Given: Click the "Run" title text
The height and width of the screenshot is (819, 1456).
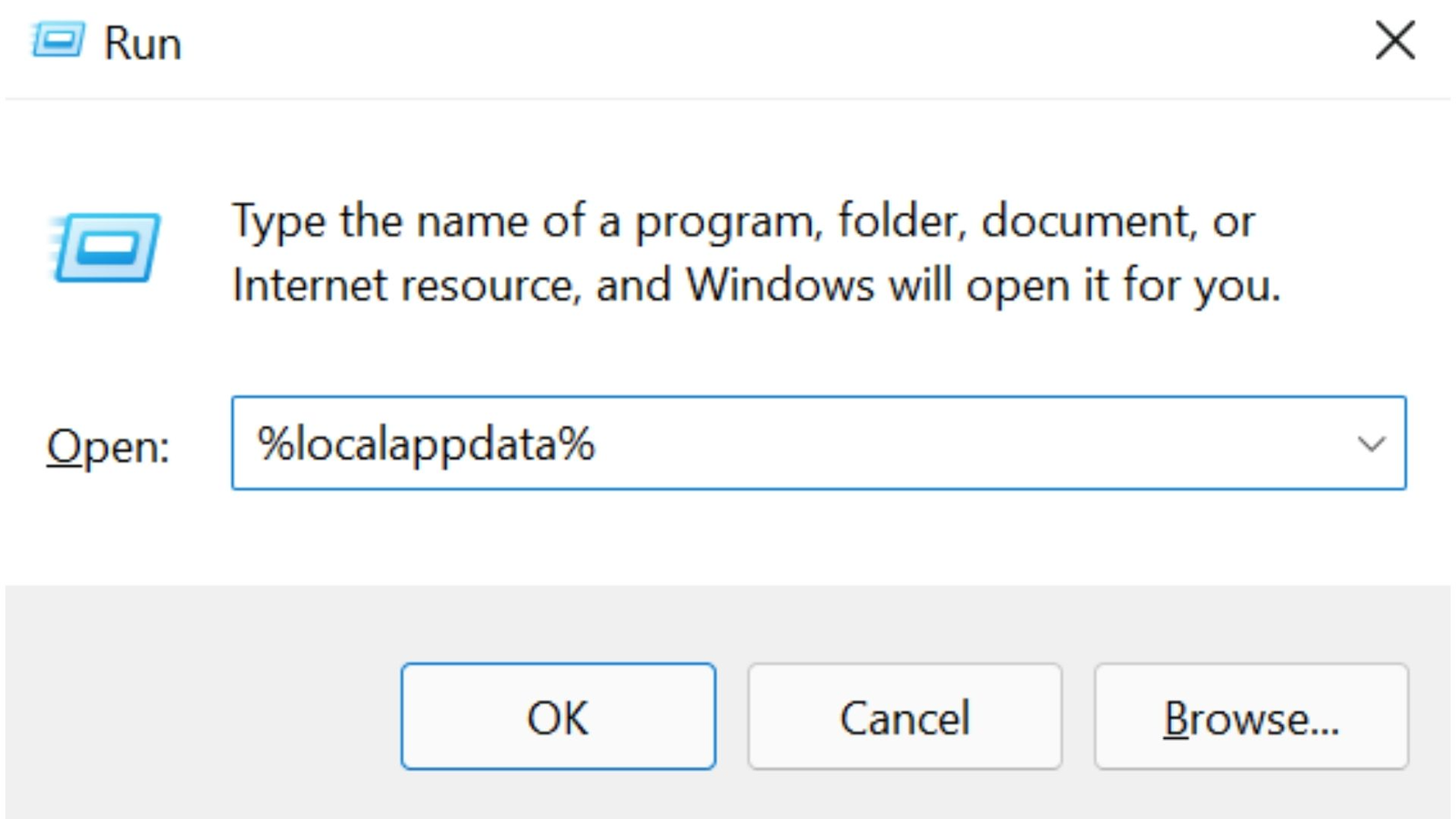Looking at the screenshot, I should [x=143, y=44].
